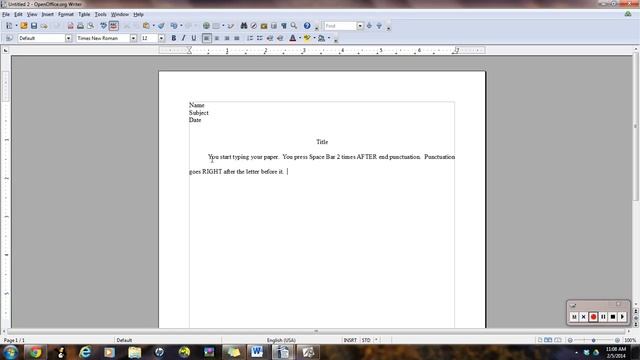Toggle Italic formatting
This screenshot has width=640, height=360.
183,38
